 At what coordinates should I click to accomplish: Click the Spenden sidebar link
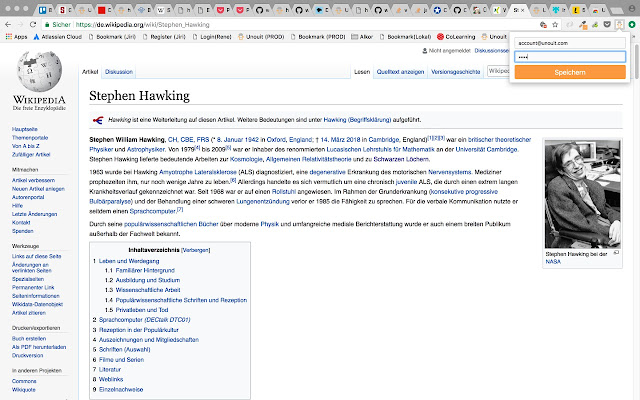(22, 231)
